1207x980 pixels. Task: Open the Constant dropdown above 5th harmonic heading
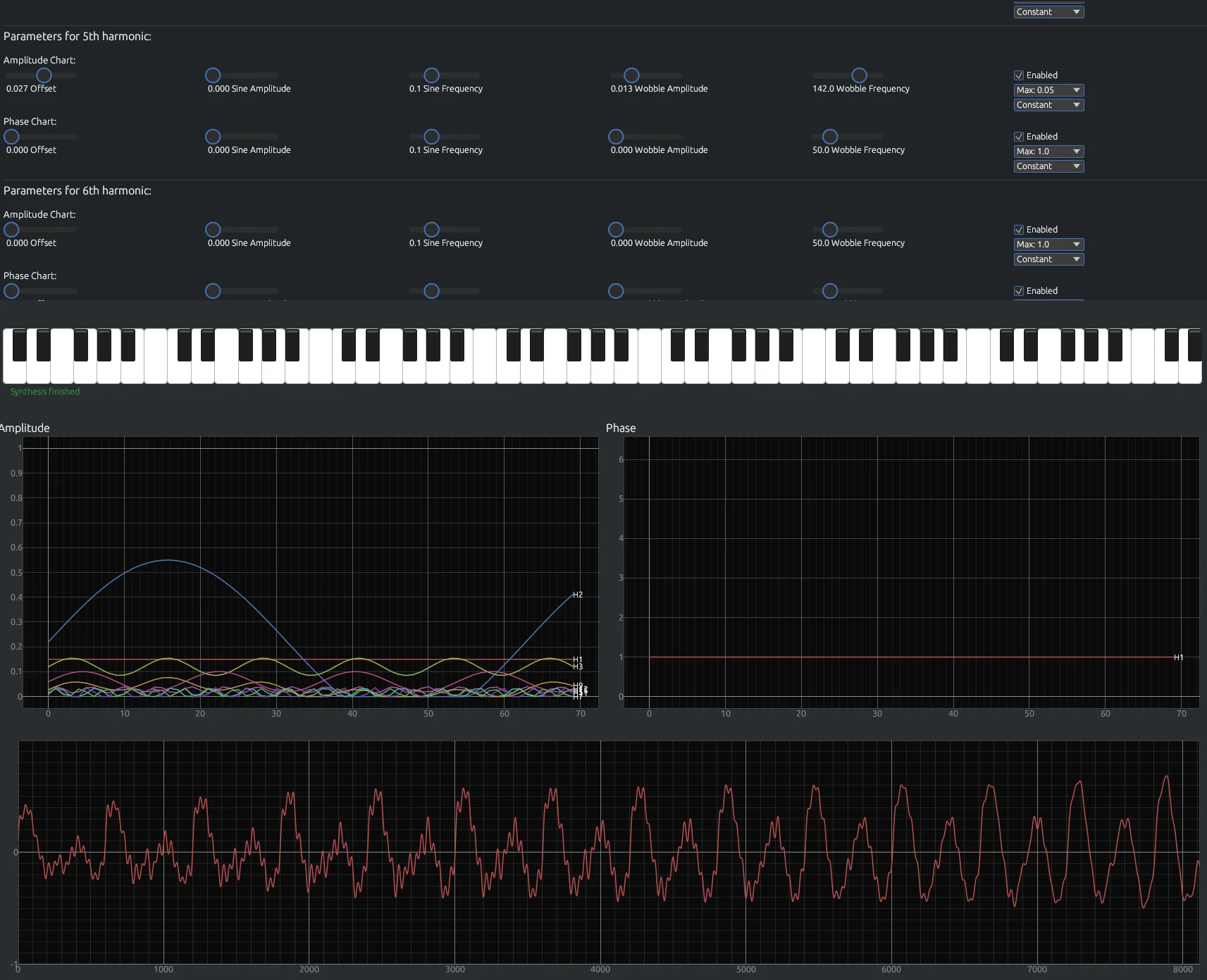1048,12
